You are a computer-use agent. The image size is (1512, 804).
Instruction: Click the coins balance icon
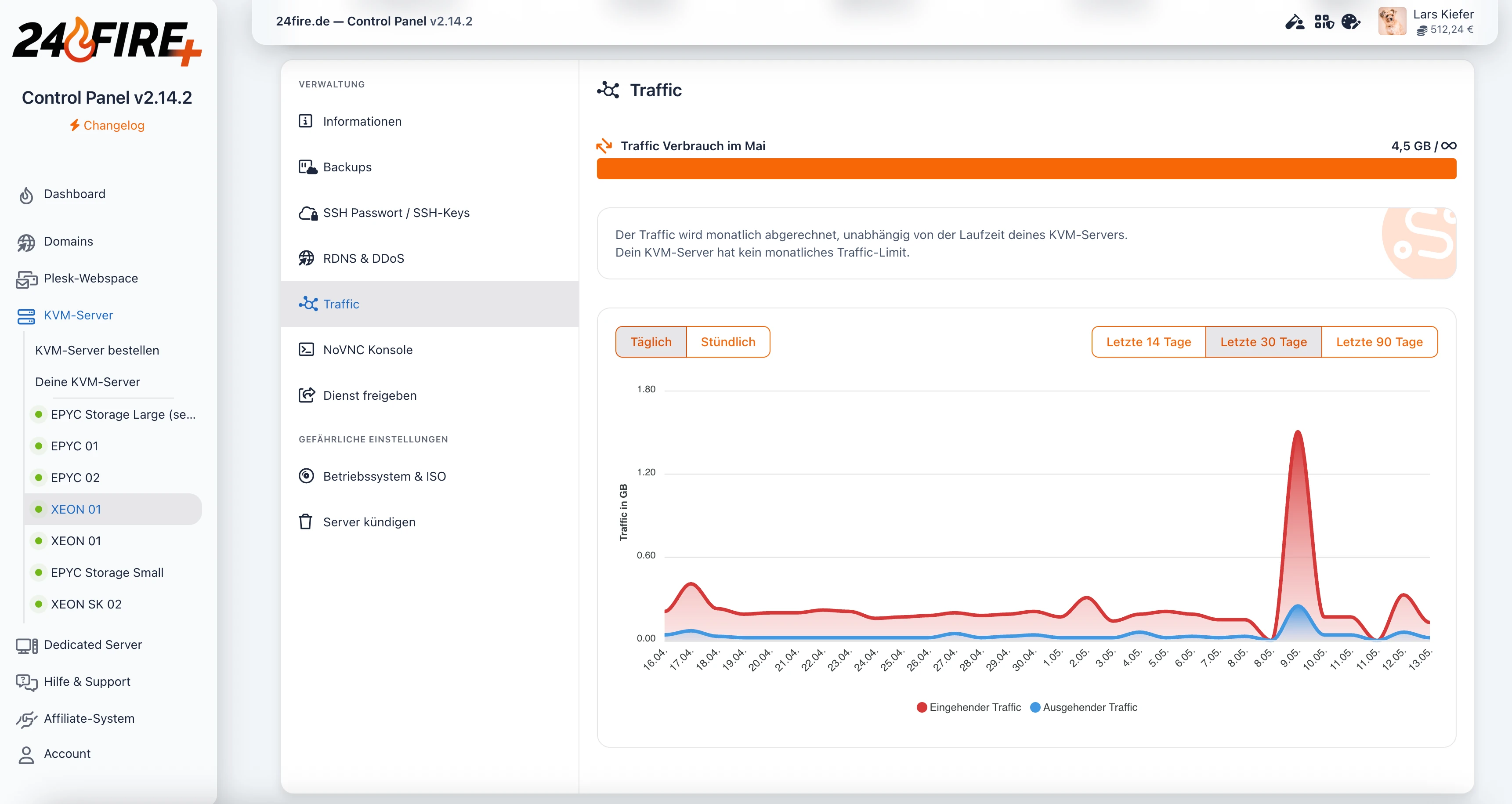tap(1422, 30)
